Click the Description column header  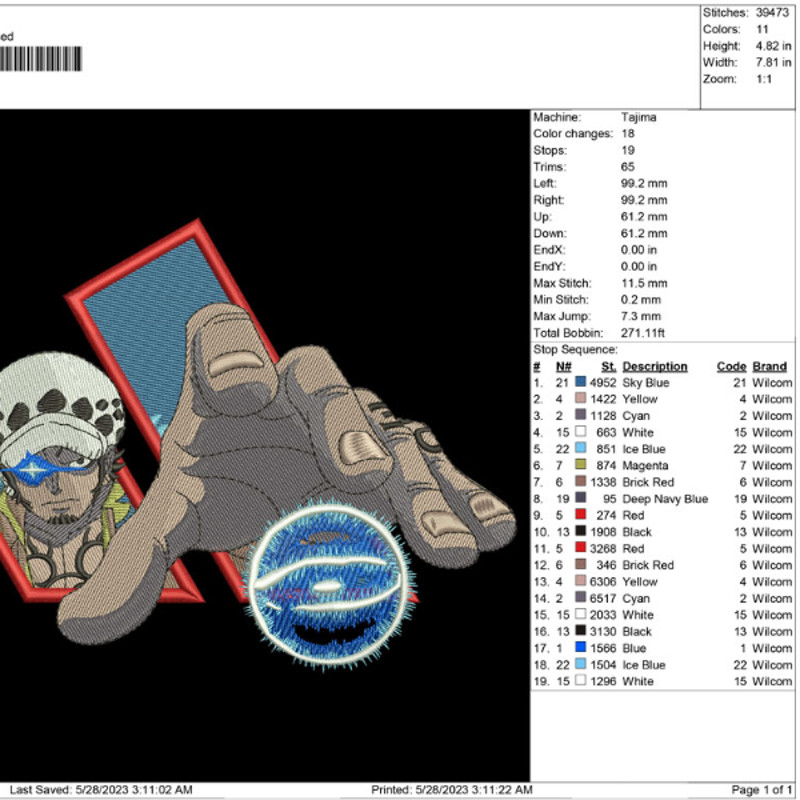(654, 367)
